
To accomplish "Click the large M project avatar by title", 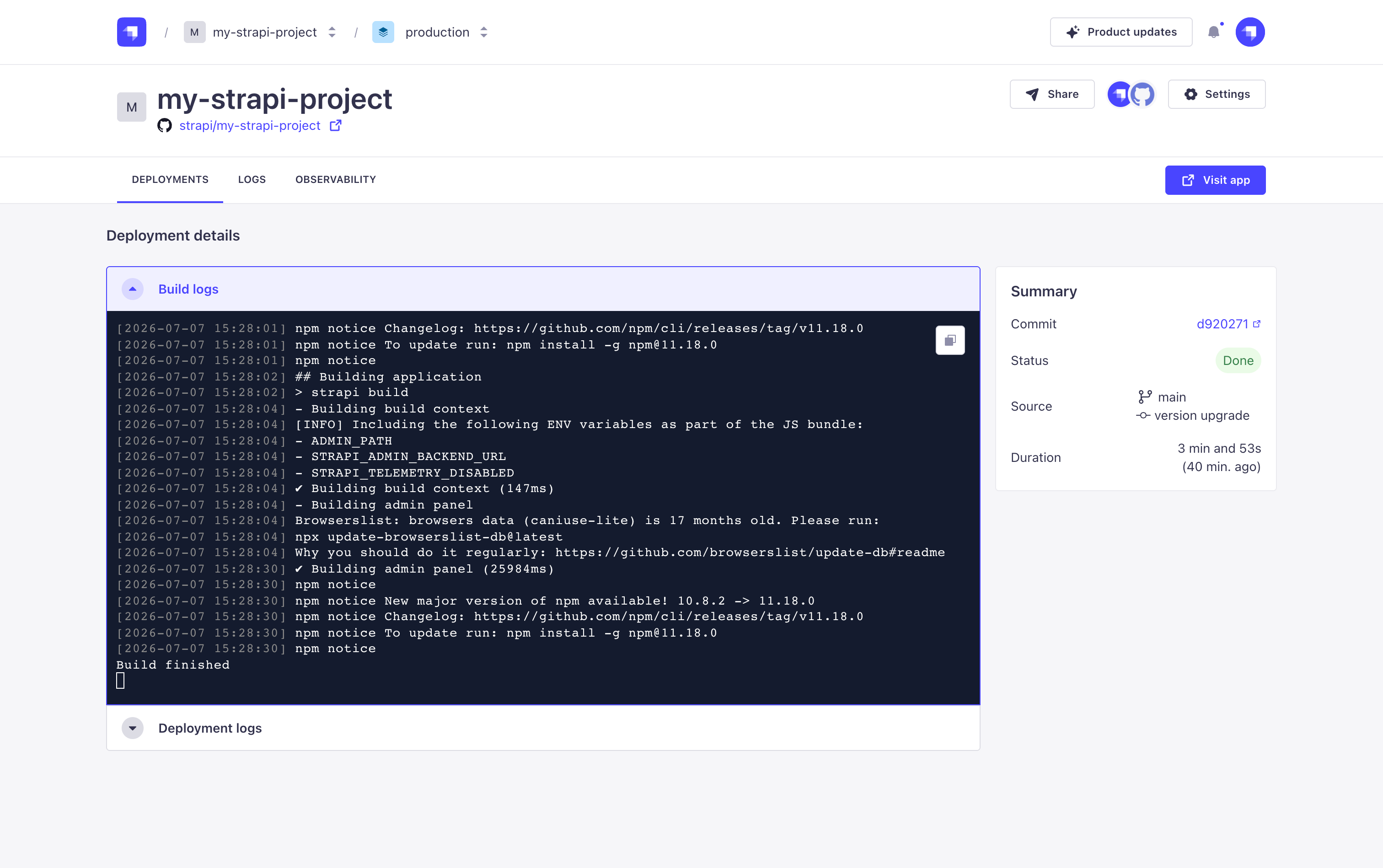I will [131, 107].
